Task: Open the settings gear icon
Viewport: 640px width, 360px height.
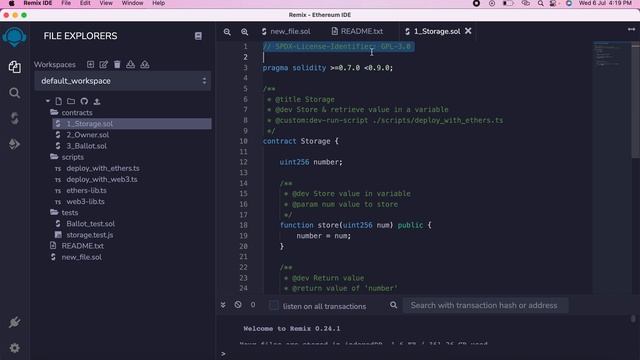Action: [x=15, y=348]
